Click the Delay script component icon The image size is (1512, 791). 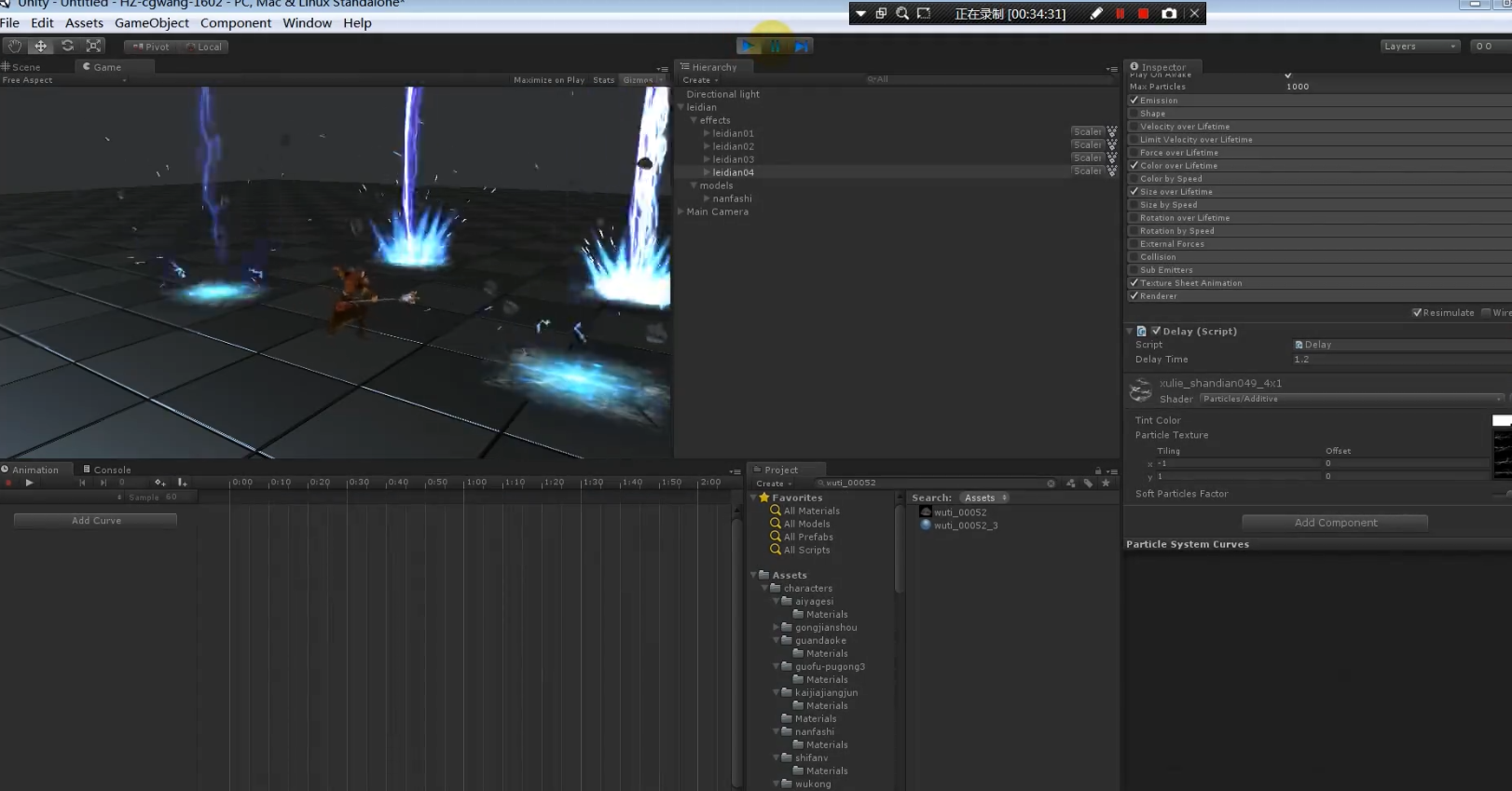tap(1142, 332)
